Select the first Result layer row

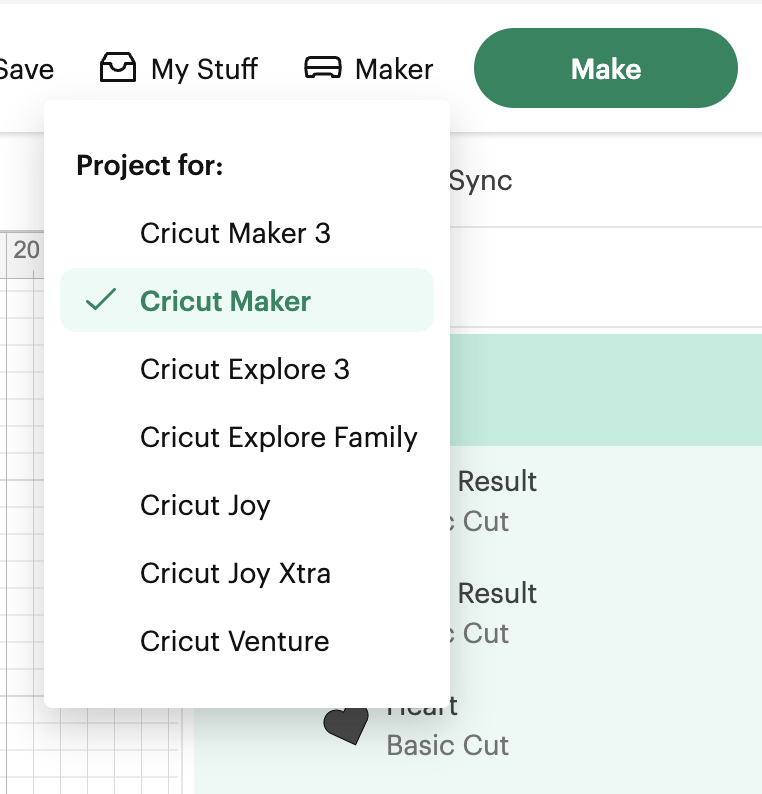pyautogui.click(x=605, y=501)
